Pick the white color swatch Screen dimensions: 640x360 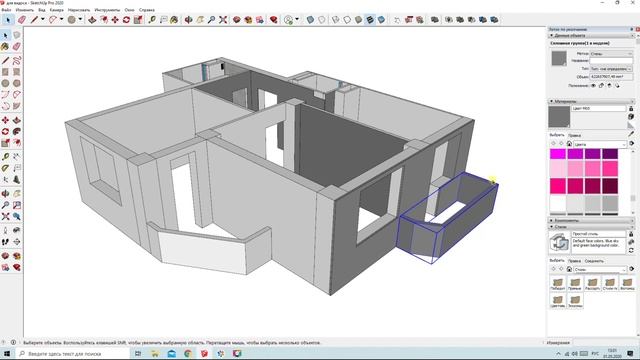(558, 203)
